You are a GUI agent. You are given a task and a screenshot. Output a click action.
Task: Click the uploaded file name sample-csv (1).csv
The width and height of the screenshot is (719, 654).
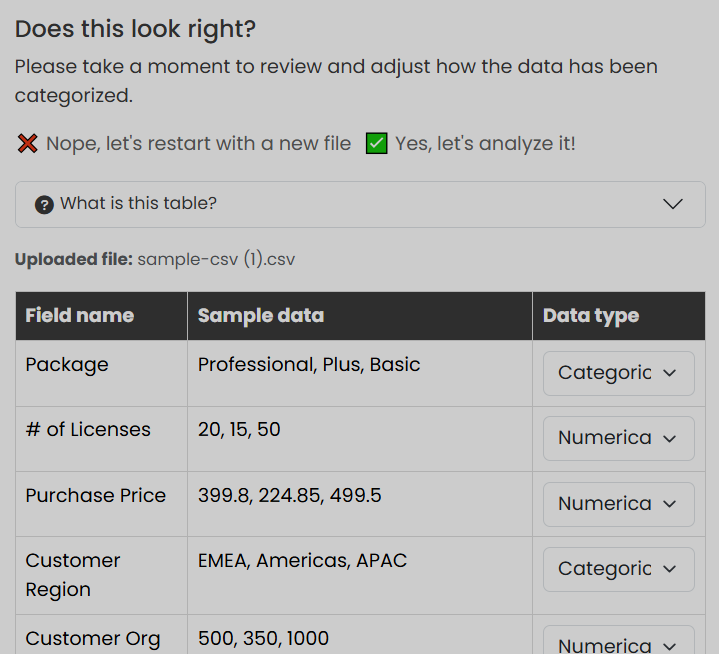point(216,260)
